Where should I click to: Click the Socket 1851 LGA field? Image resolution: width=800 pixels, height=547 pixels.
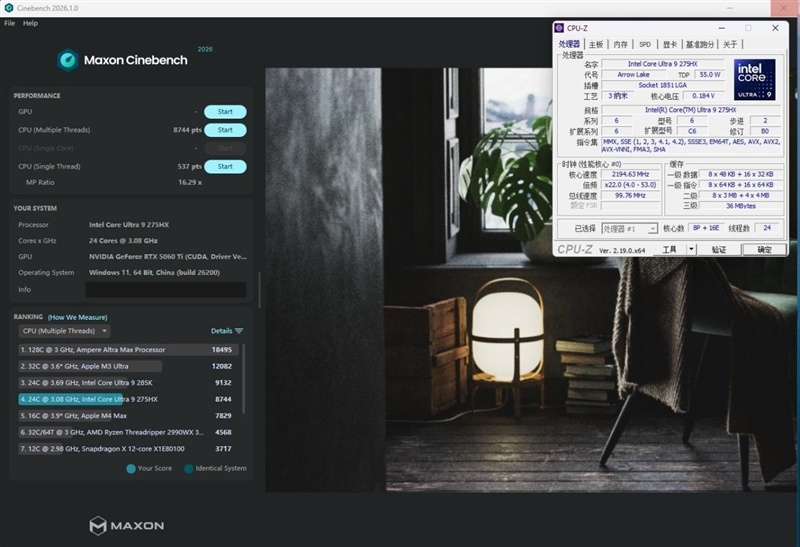[x=662, y=85]
